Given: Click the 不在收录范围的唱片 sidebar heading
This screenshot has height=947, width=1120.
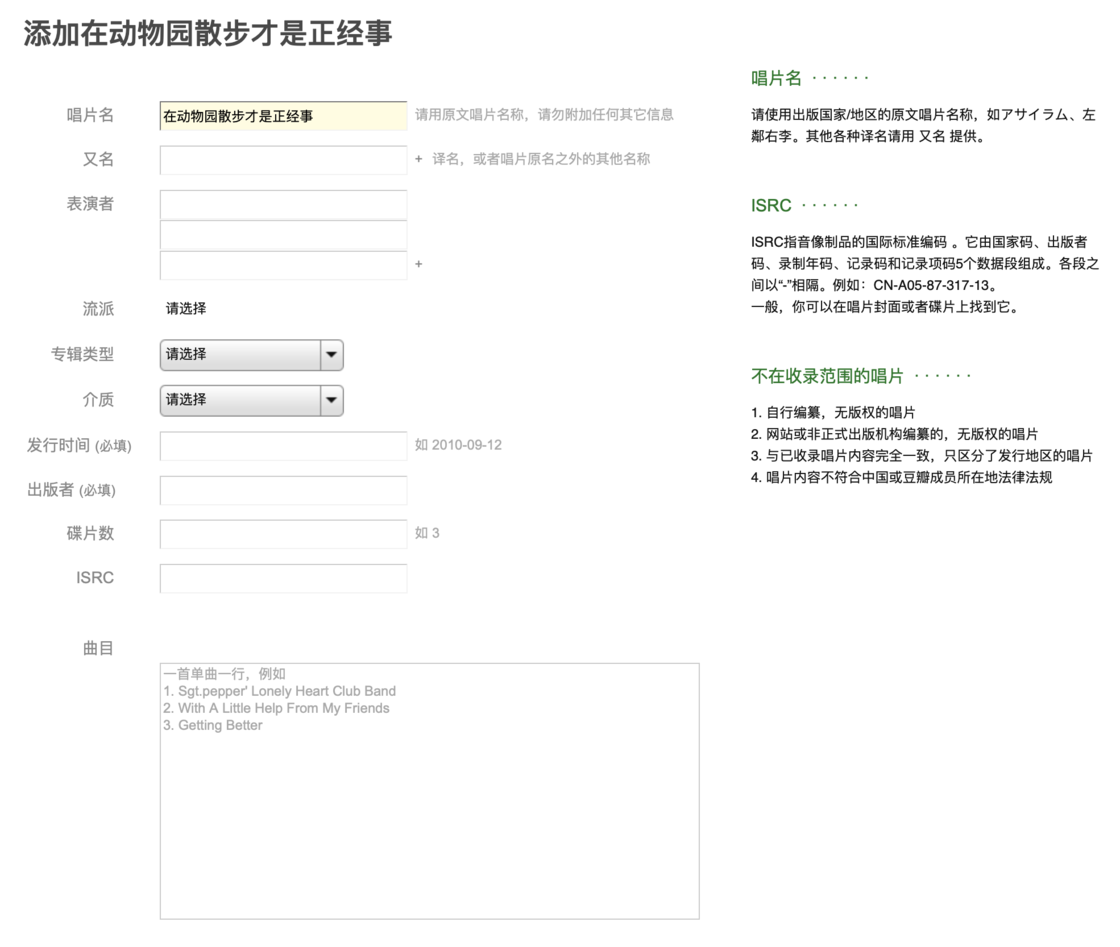Looking at the screenshot, I should click(x=827, y=376).
